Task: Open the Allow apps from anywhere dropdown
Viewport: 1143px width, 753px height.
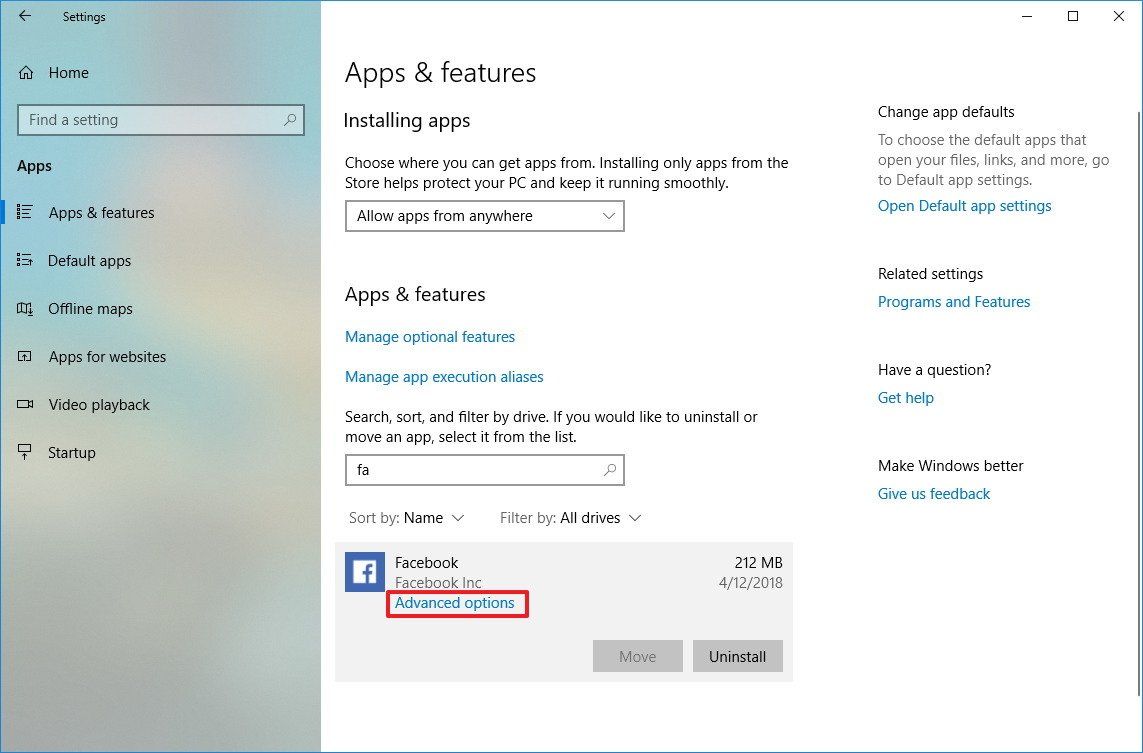Action: point(484,216)
